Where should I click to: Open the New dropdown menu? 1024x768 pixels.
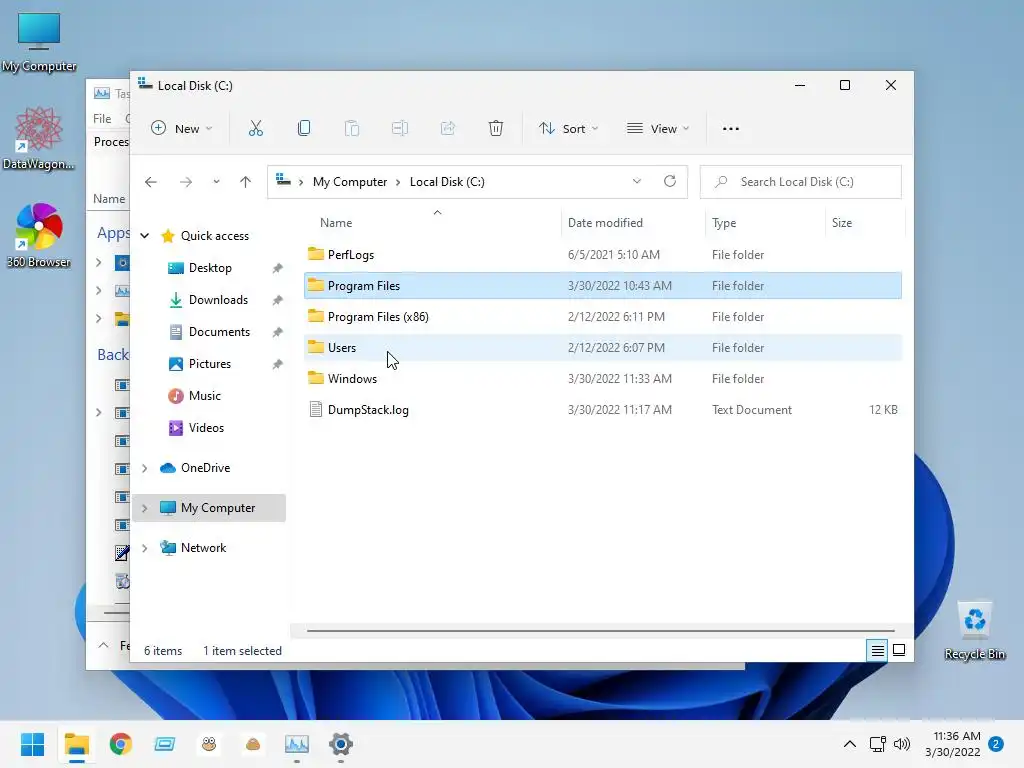point(182,129)
